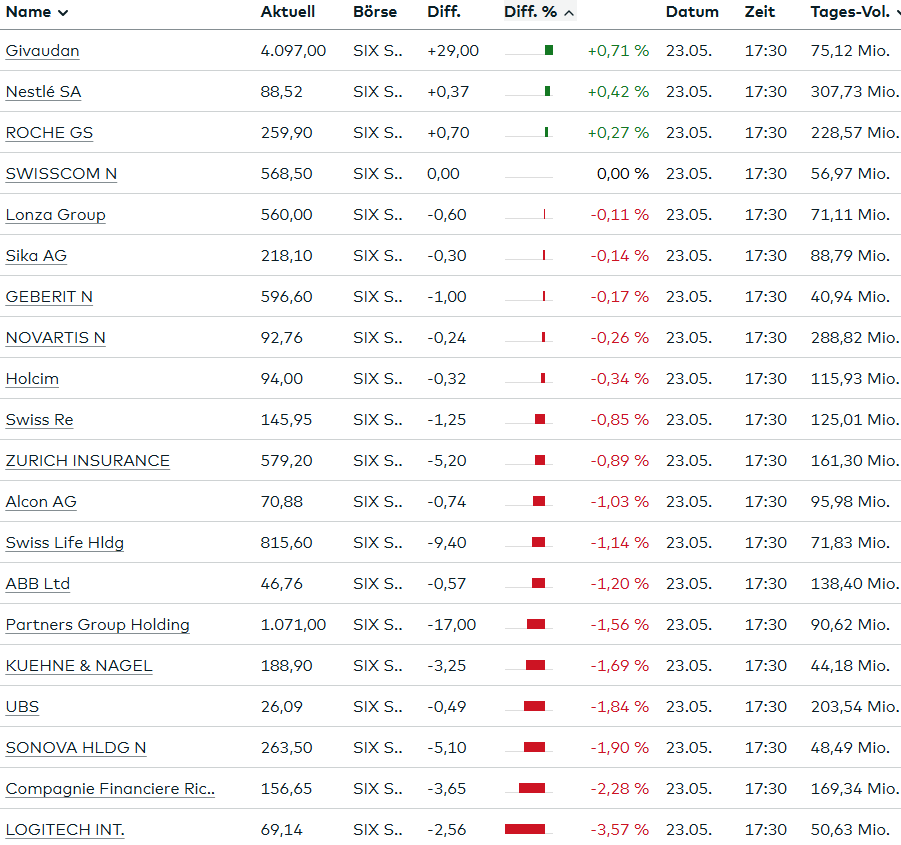Select Sika's percentage -0,14 %
Image resolution: width=901 pixels, height=845 pixels.
620,256
